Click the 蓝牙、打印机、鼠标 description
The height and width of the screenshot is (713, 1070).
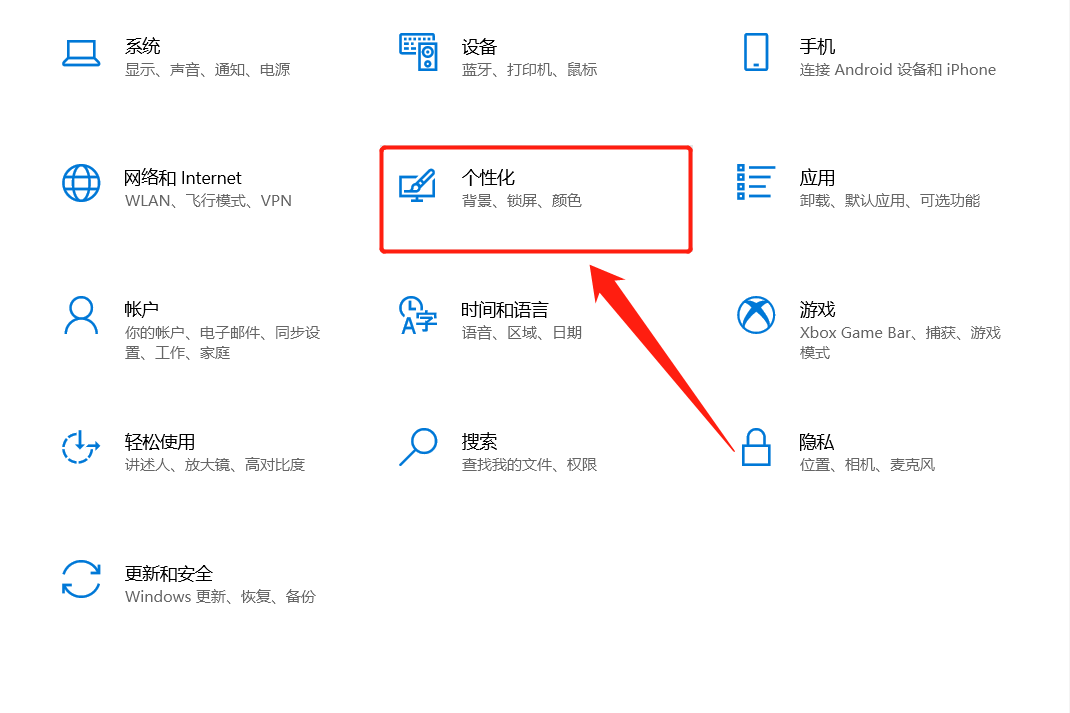tap(530, 70)
